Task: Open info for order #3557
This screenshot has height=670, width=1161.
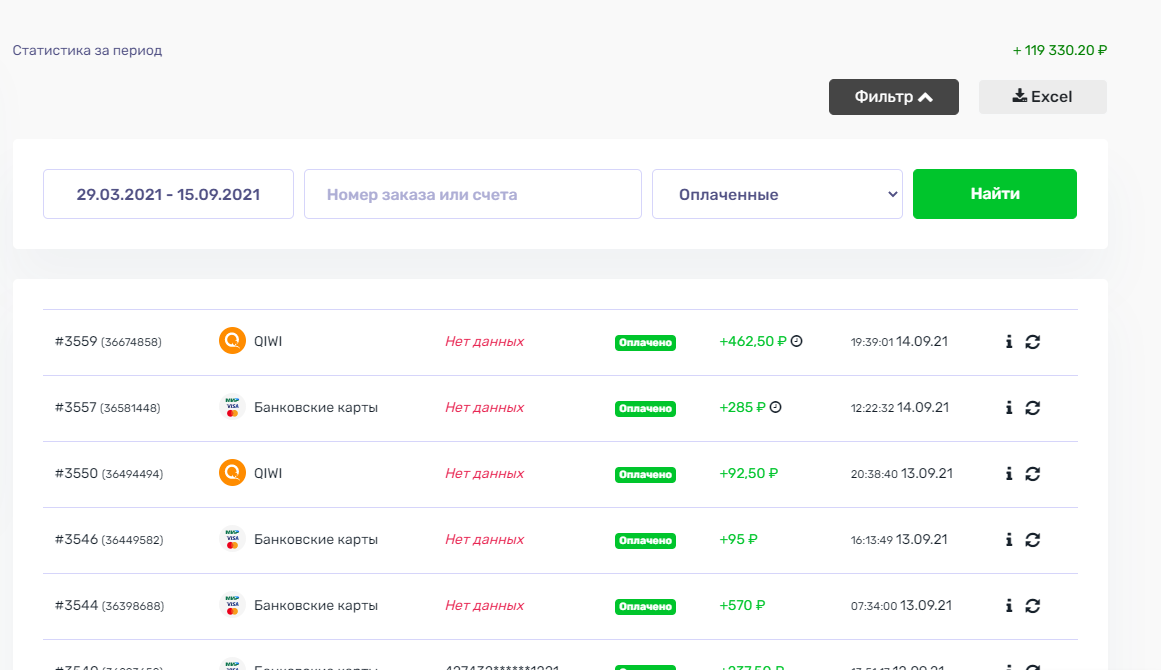Action: point(1008,407)
